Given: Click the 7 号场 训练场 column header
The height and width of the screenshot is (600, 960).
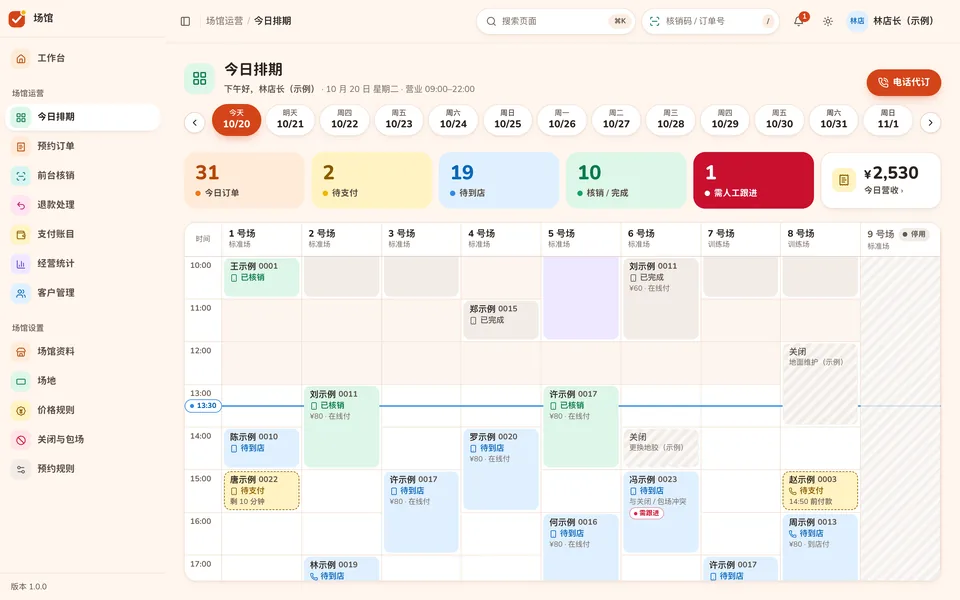Looking at the screenshot, I should tap(740, 239).
